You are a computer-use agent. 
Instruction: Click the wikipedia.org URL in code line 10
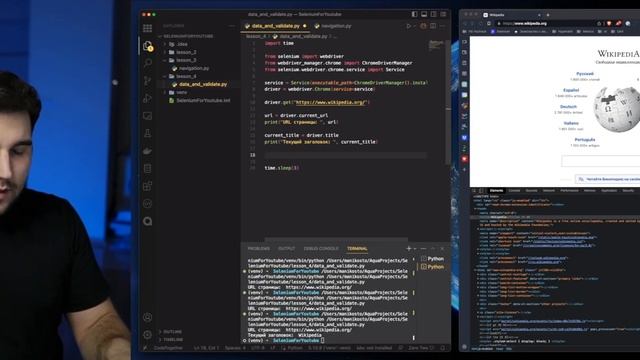coord(331,102)
